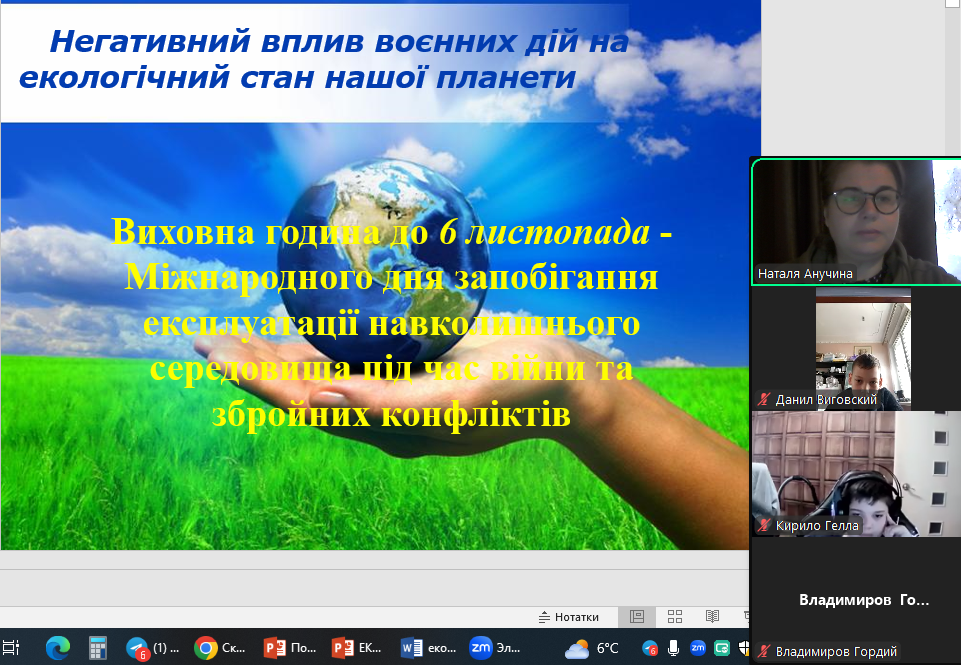Open the Нотатки notes pane
The width and height of the screenshot is (961, 665).
point(569,617)
